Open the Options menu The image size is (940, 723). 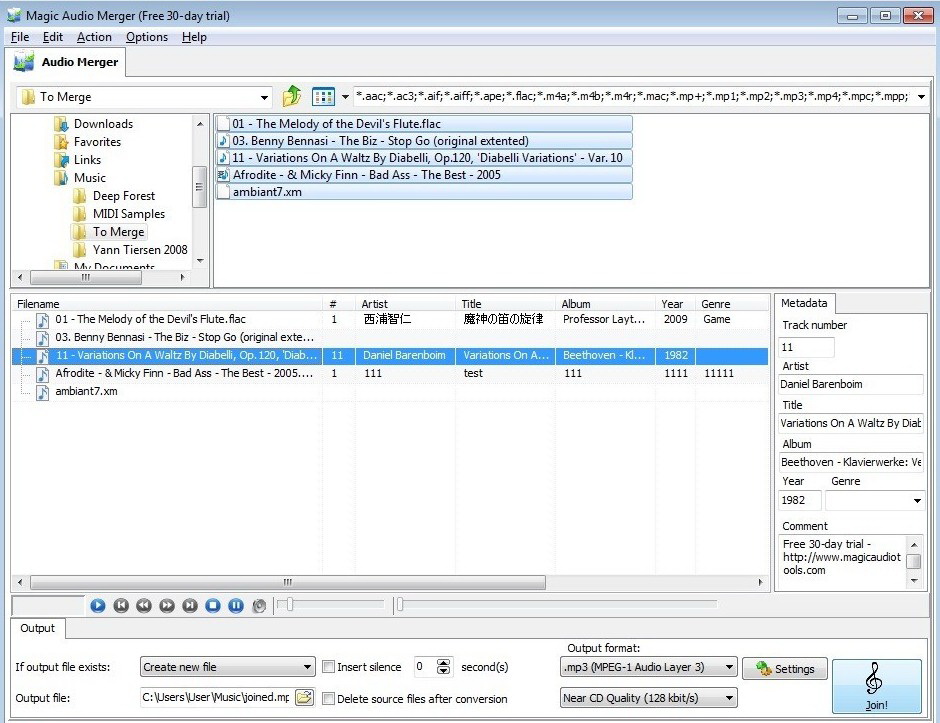pos(147,37)
